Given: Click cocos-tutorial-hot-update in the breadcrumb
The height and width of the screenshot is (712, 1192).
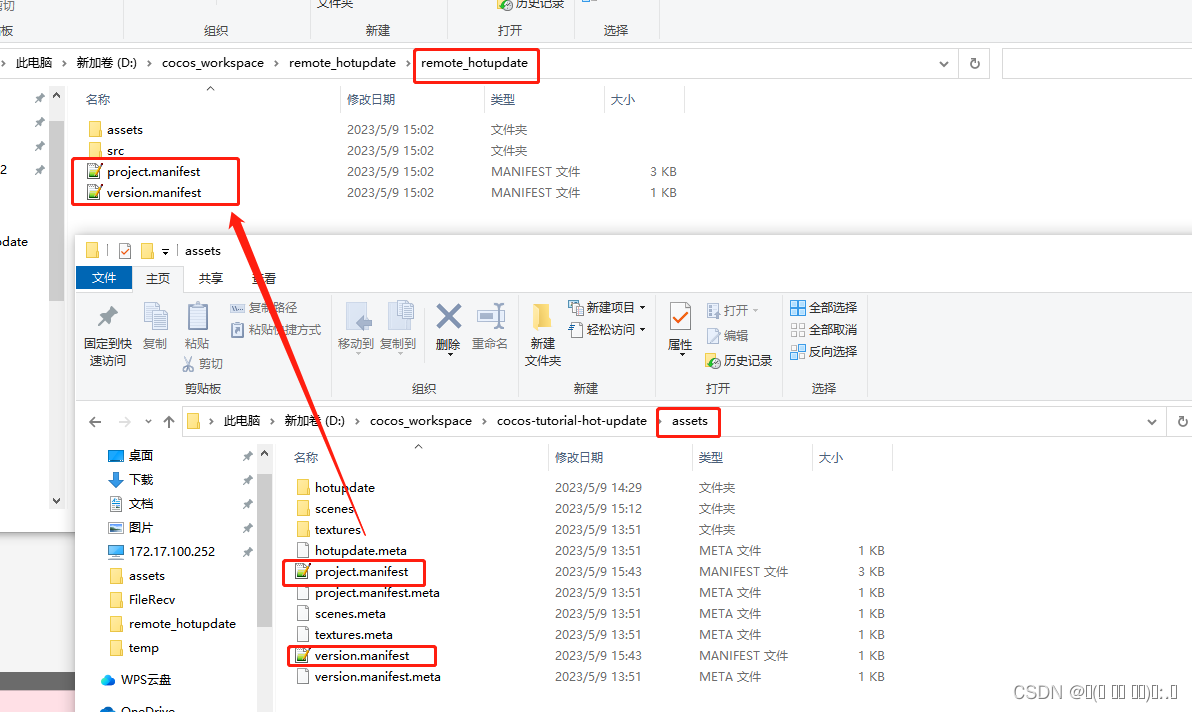Looking at the screenshot, I should (572, 421).
